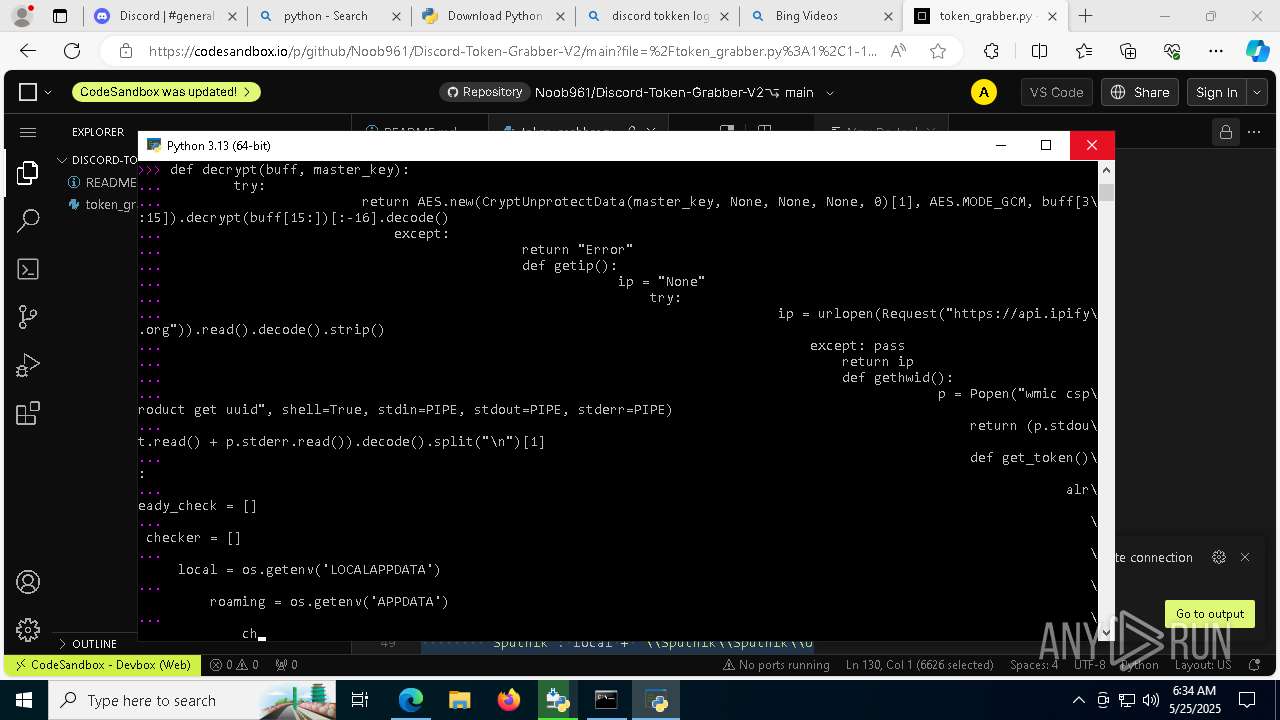This screenshot has width=1280, height=720.
Task: Click the CodeSandbox square logo icon
Action: click(28, 92)
